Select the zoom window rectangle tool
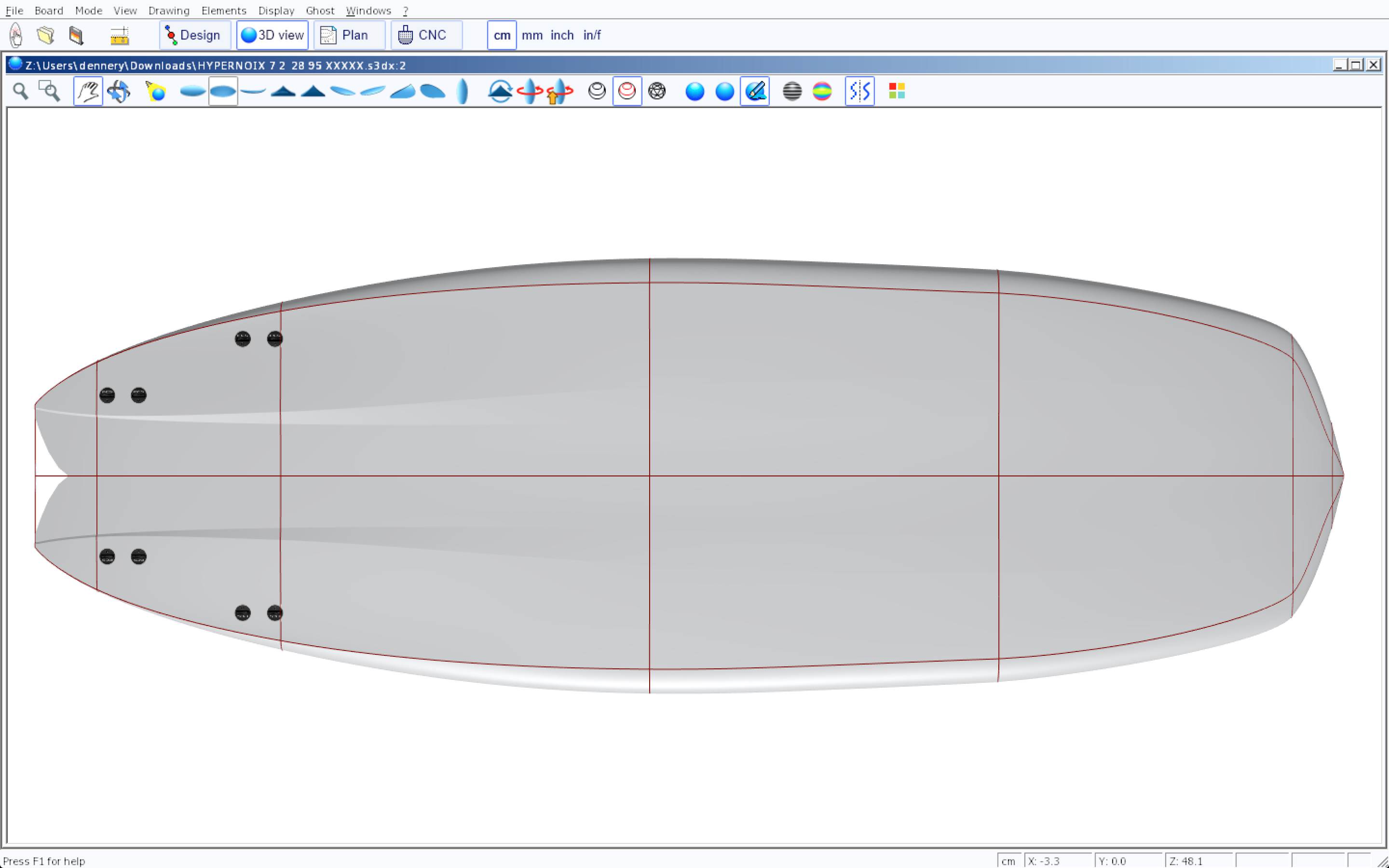The height and width of the screenshot is (868, 1389). (x=49, y=91)
